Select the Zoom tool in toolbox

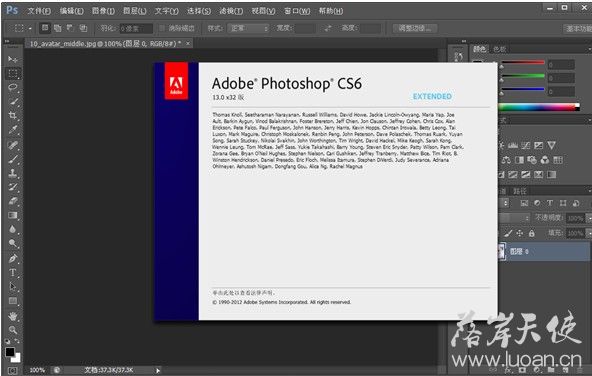pos(12,330)
